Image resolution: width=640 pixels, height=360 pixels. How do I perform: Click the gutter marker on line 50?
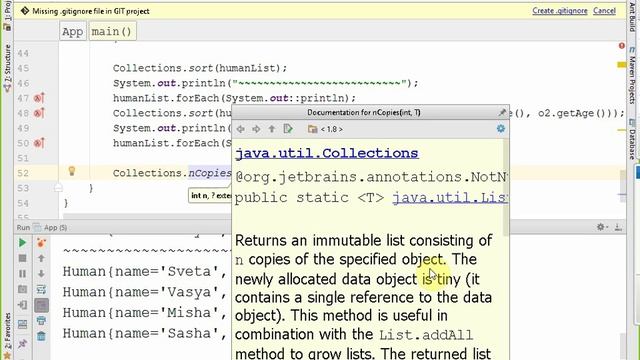point(39,143)
